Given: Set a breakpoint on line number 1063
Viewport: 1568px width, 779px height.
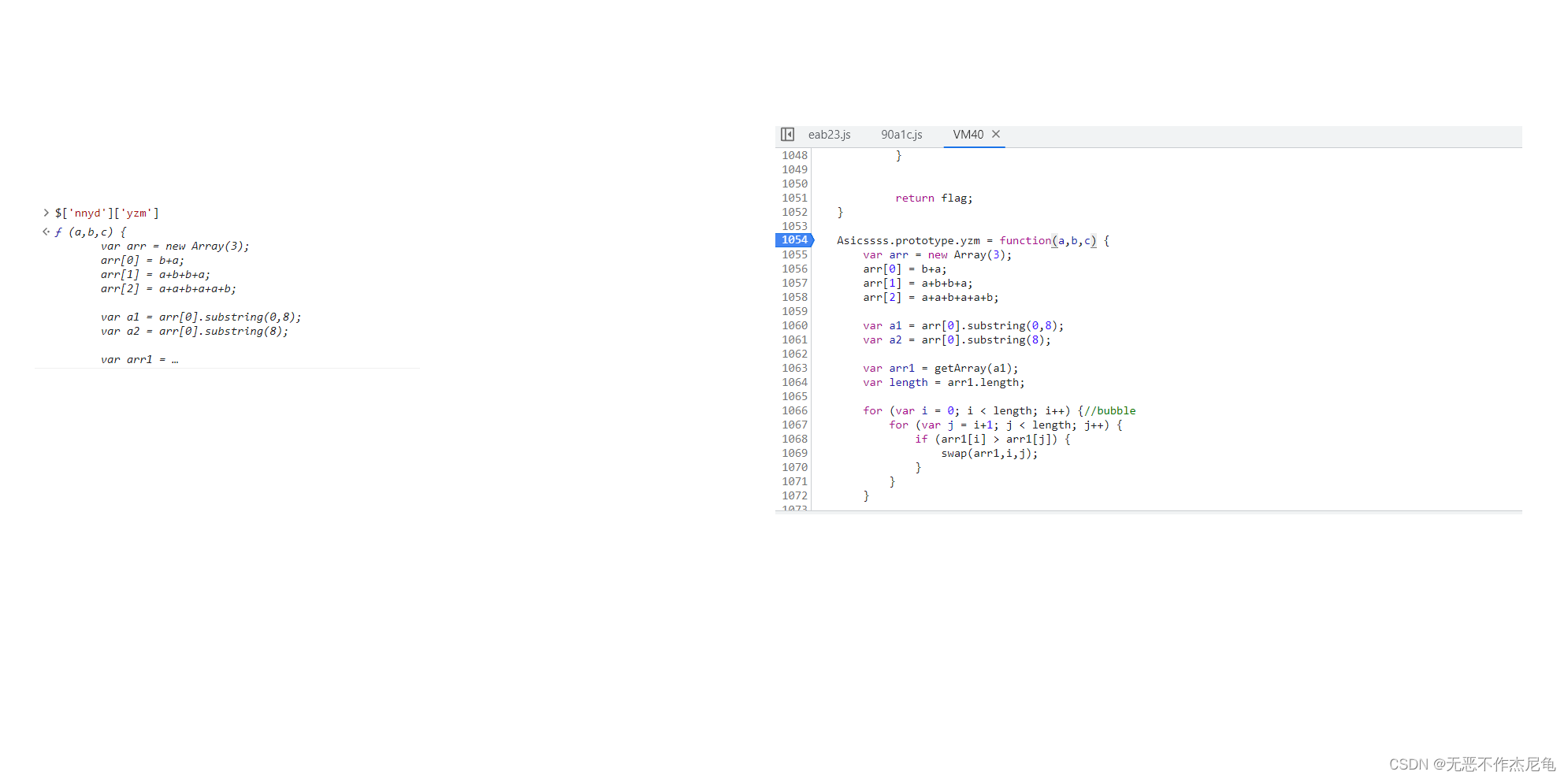Looking at the screenshot, I should 794,368.
